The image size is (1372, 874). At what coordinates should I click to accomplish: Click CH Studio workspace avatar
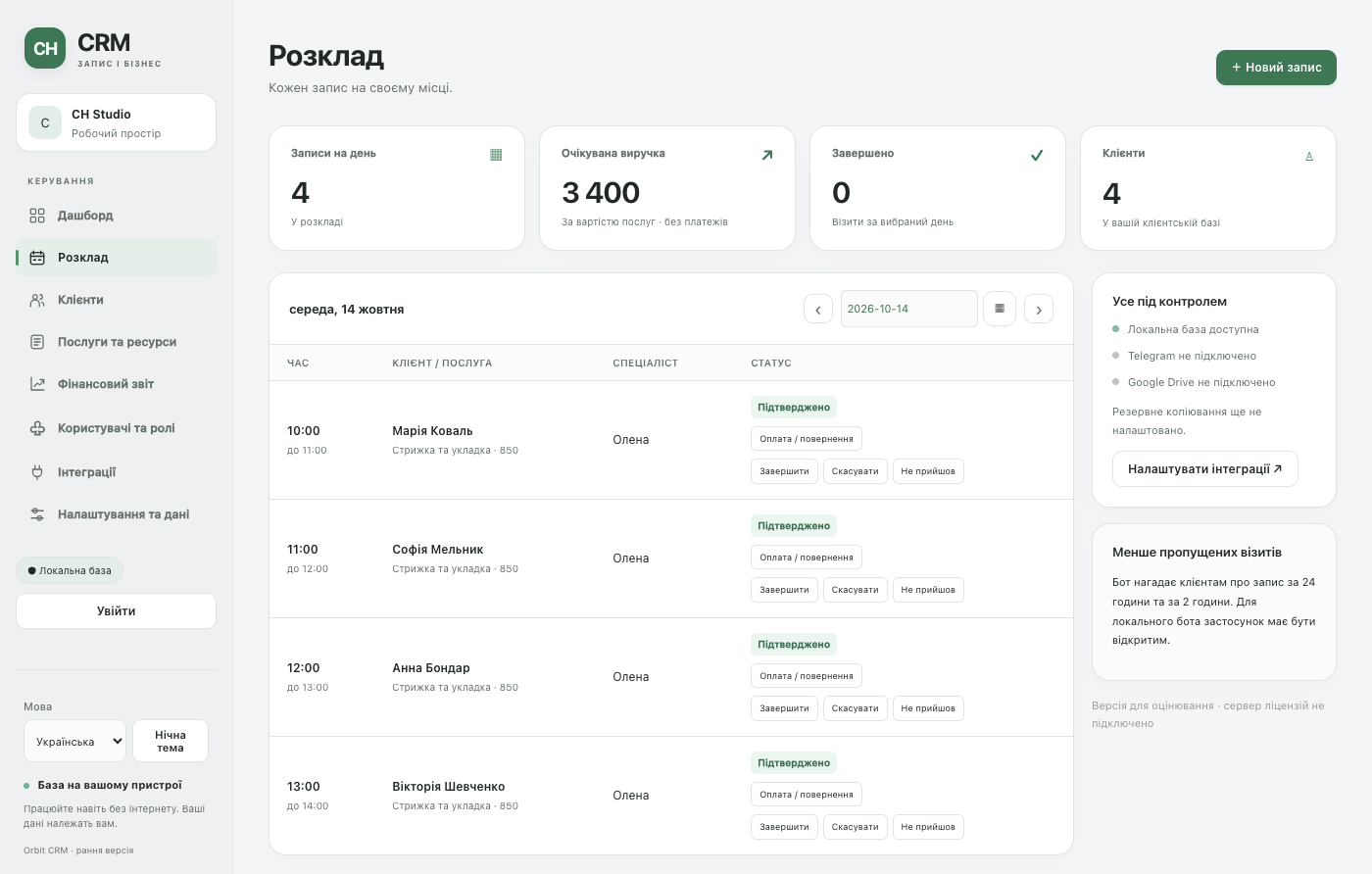[45, 123]
